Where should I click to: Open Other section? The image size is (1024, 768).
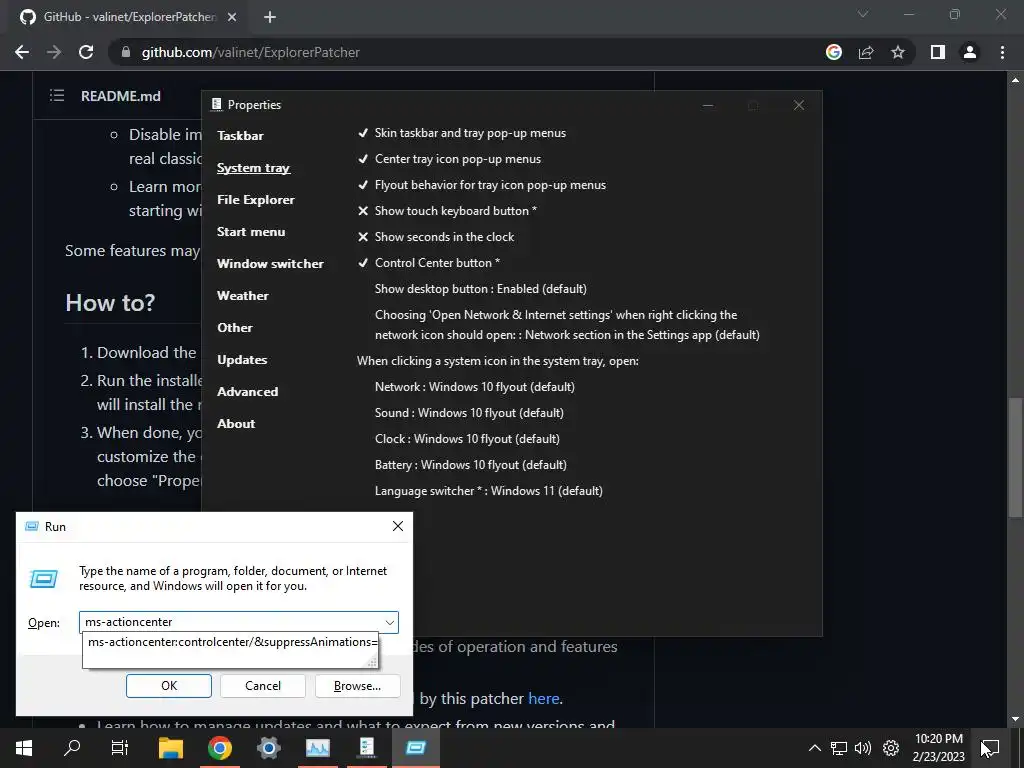pyautogui.click(x=235, y=328)
